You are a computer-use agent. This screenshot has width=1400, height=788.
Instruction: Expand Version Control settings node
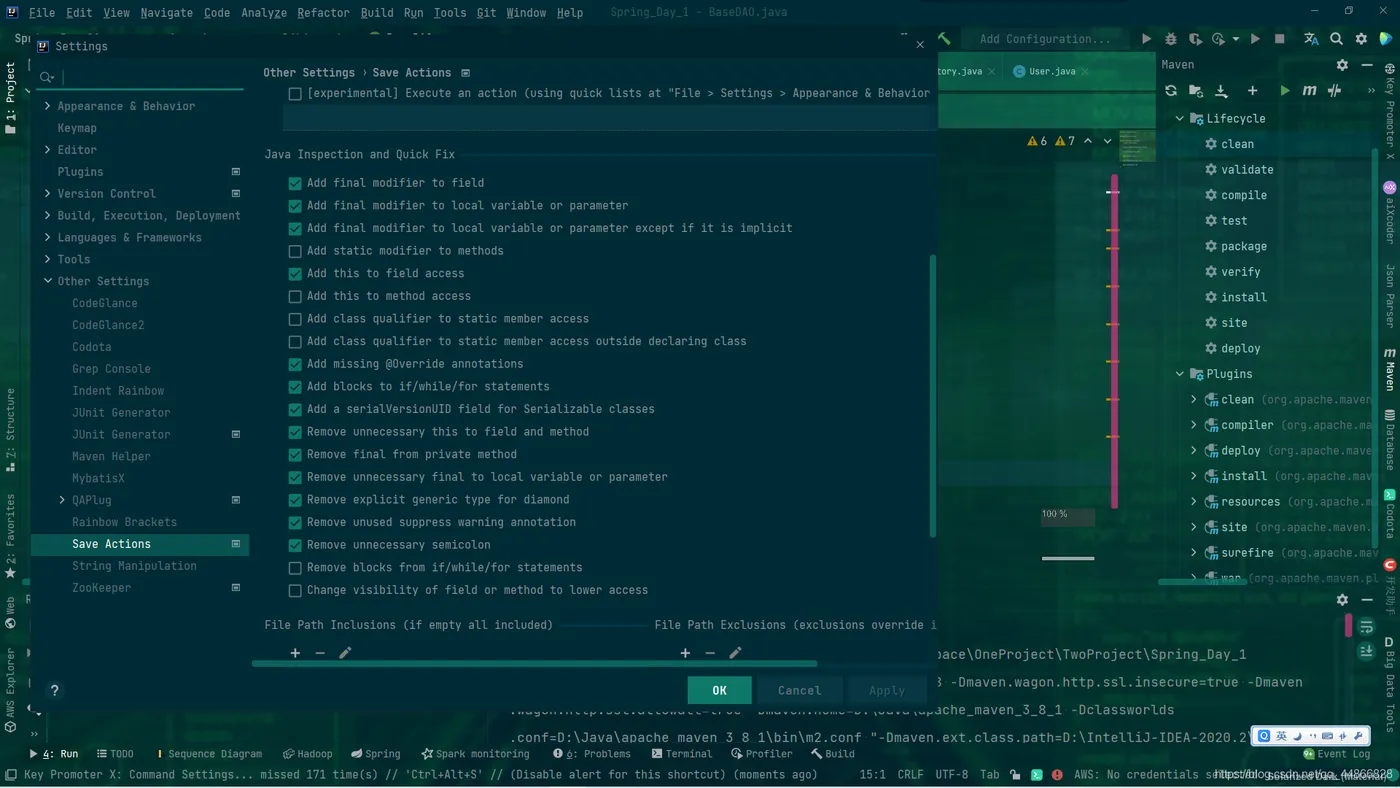(47, 194)
